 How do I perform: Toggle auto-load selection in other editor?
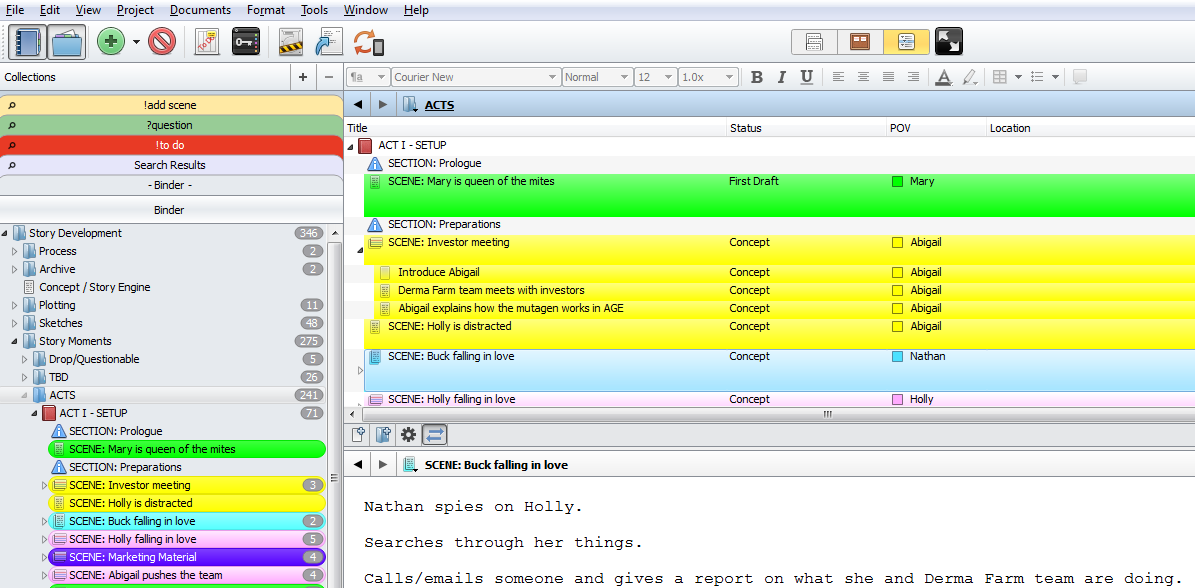point(434,435)
